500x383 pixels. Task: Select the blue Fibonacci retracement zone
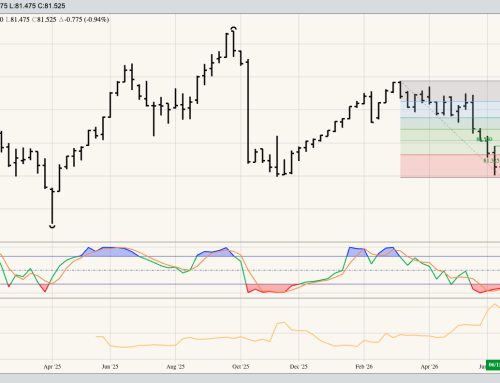pyautogui.click(x=450, y=109)
